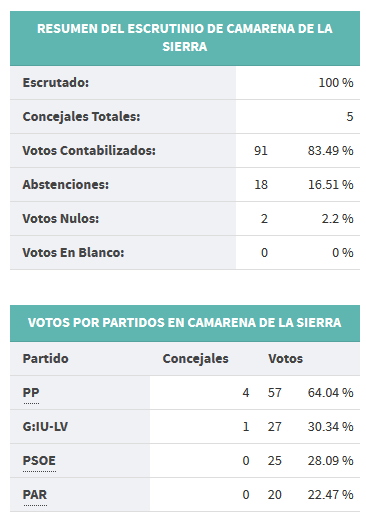Image resolution: width=366 pixels, height=524 pixels.
Task: Click the PAR party abbreviation
Action: [x=35, y=495]
